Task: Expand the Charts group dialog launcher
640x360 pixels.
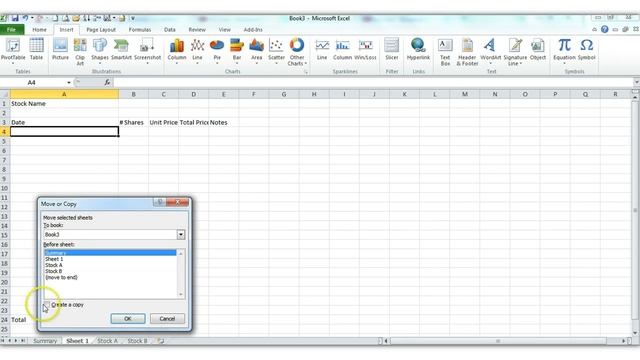Action: 305,72
